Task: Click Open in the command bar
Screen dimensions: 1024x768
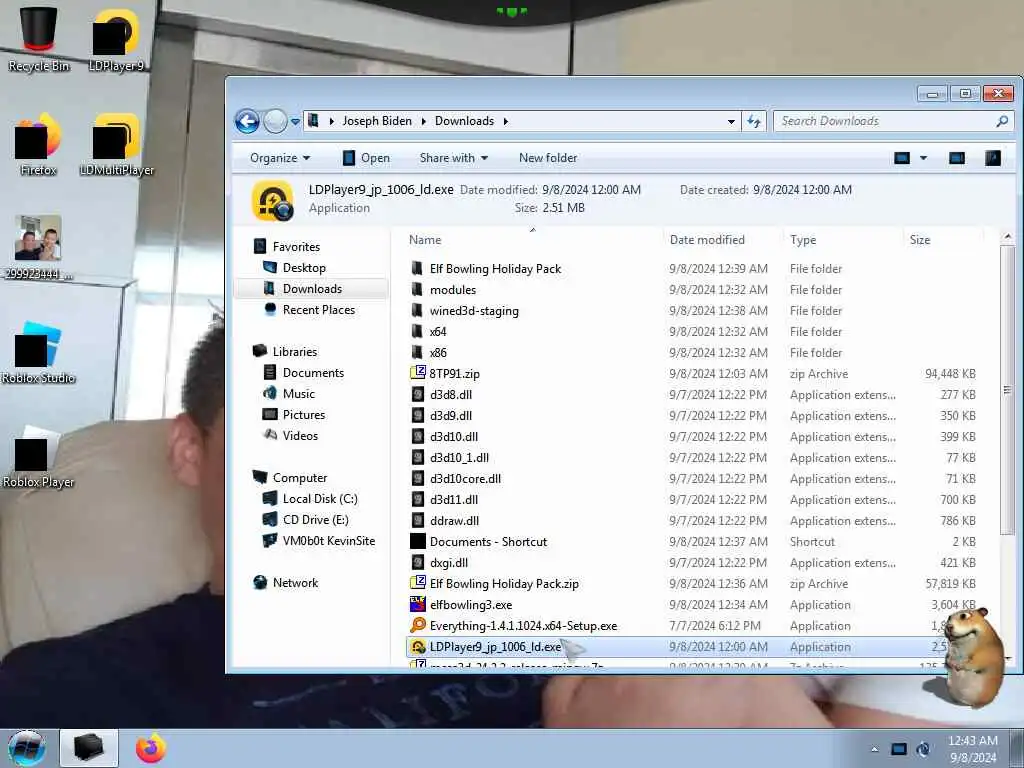Action: point(366,158)
